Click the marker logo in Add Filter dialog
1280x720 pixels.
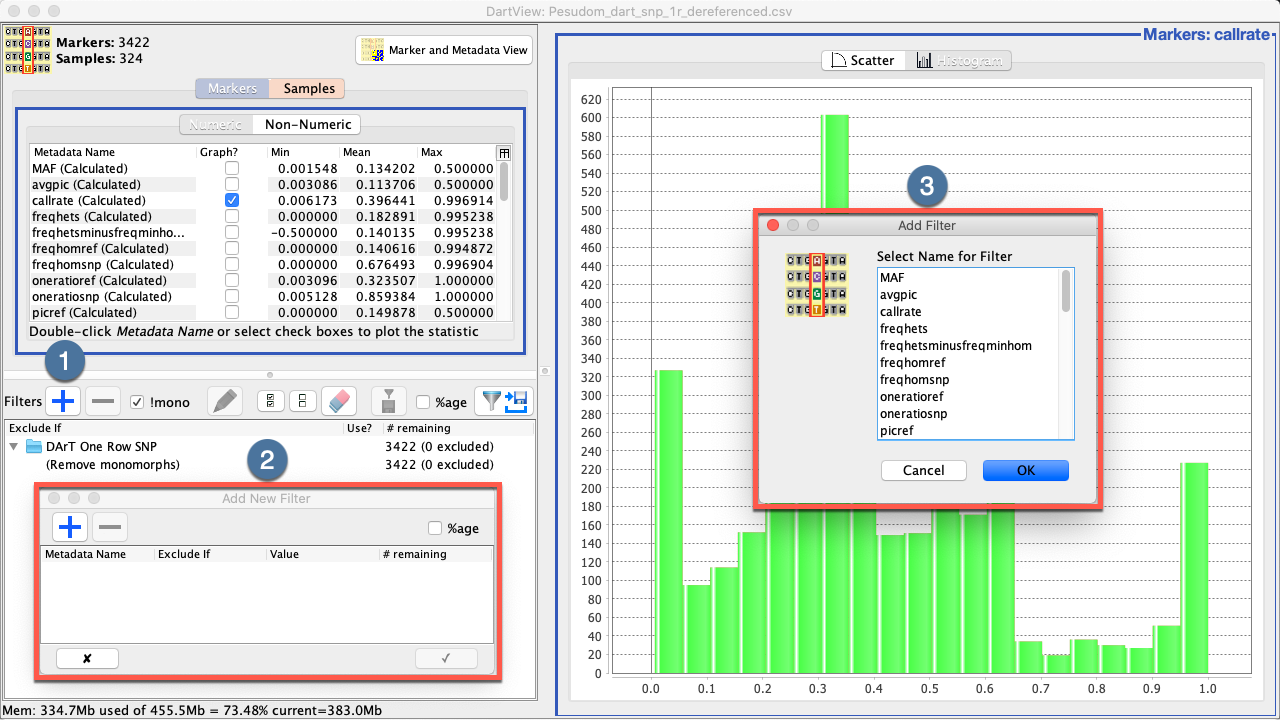[817, 285]
